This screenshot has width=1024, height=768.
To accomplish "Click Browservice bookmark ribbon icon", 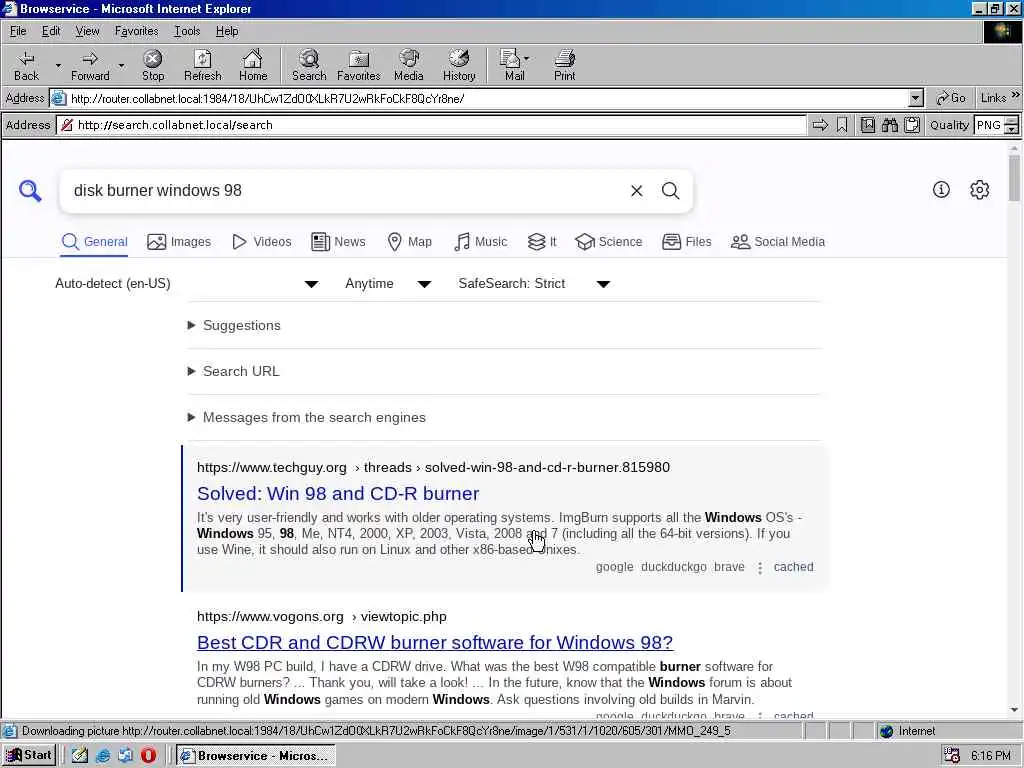I will (x=842, y=125).
